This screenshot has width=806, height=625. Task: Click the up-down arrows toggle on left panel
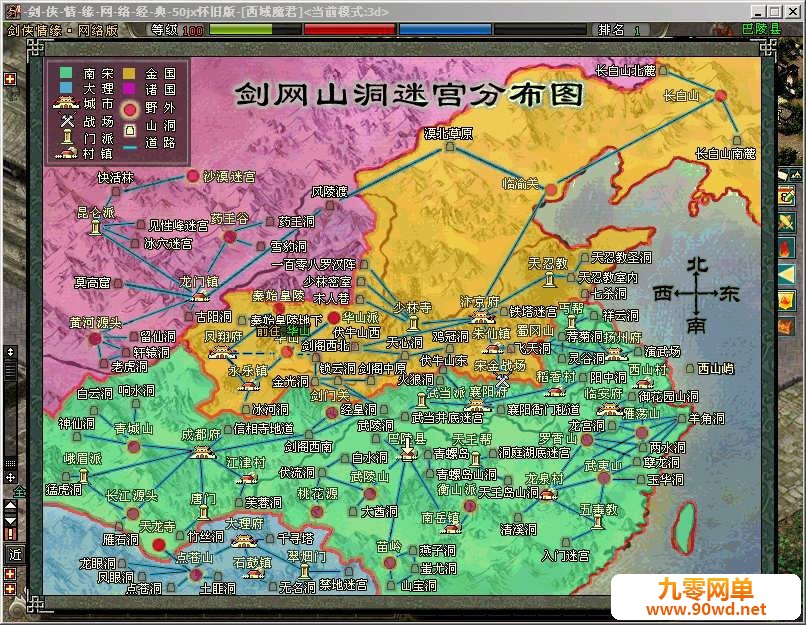tap(10, 353)
